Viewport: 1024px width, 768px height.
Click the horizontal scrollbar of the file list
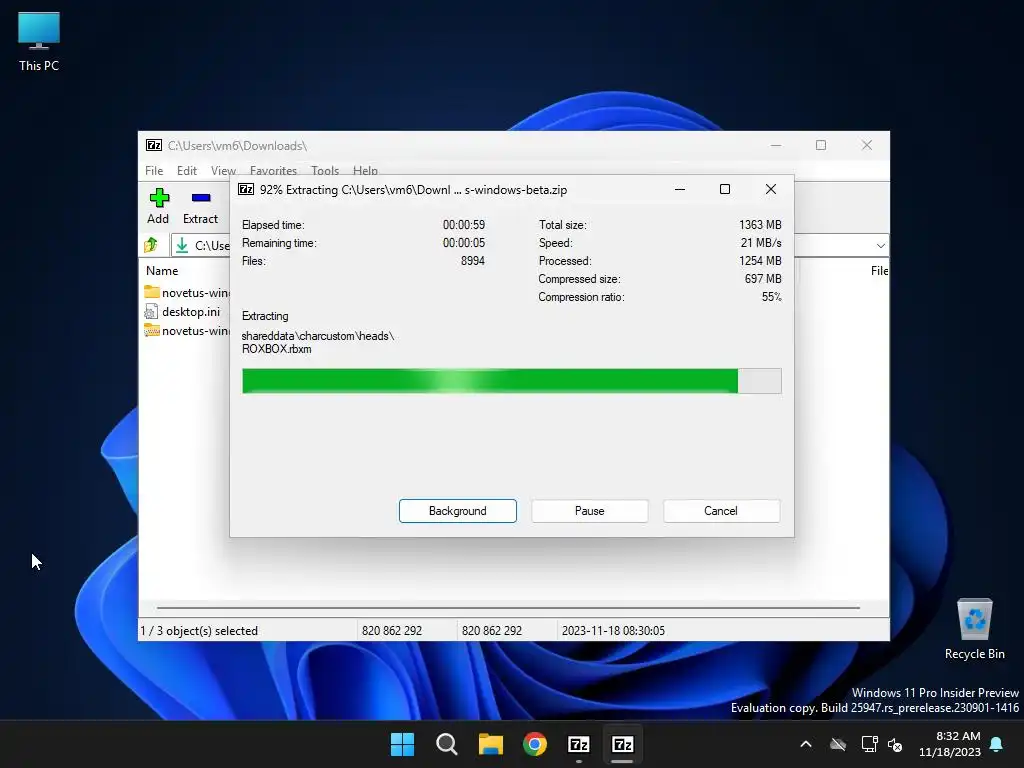pos(508,607)
